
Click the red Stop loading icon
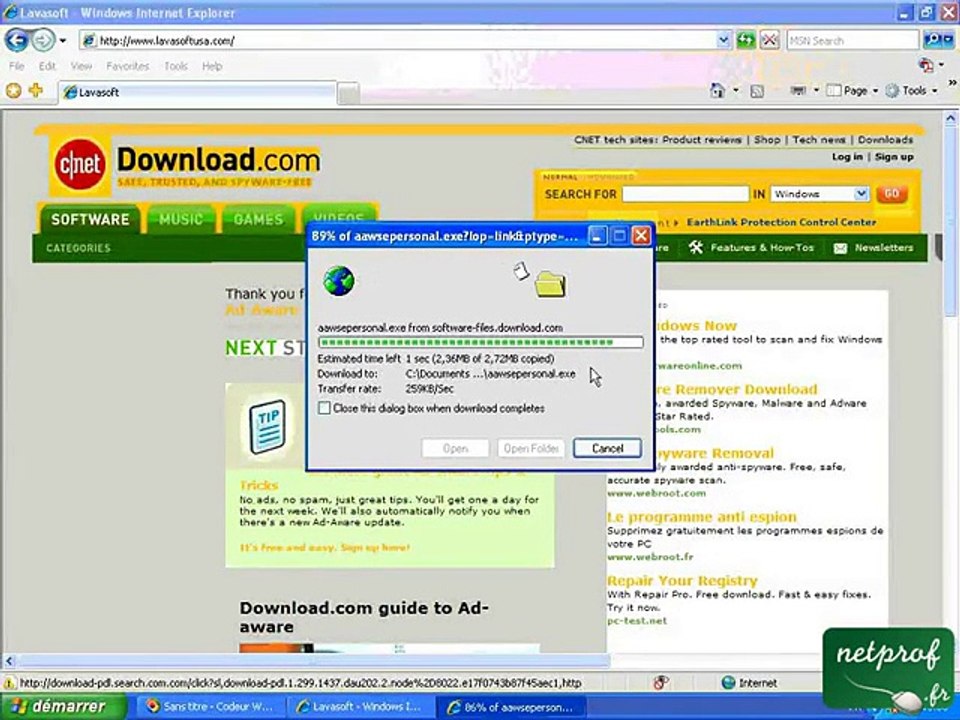tap(770, 40)
